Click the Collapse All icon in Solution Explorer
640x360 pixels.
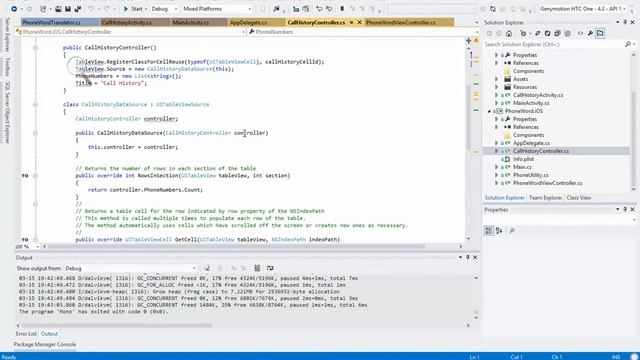[x=557, y=33]
